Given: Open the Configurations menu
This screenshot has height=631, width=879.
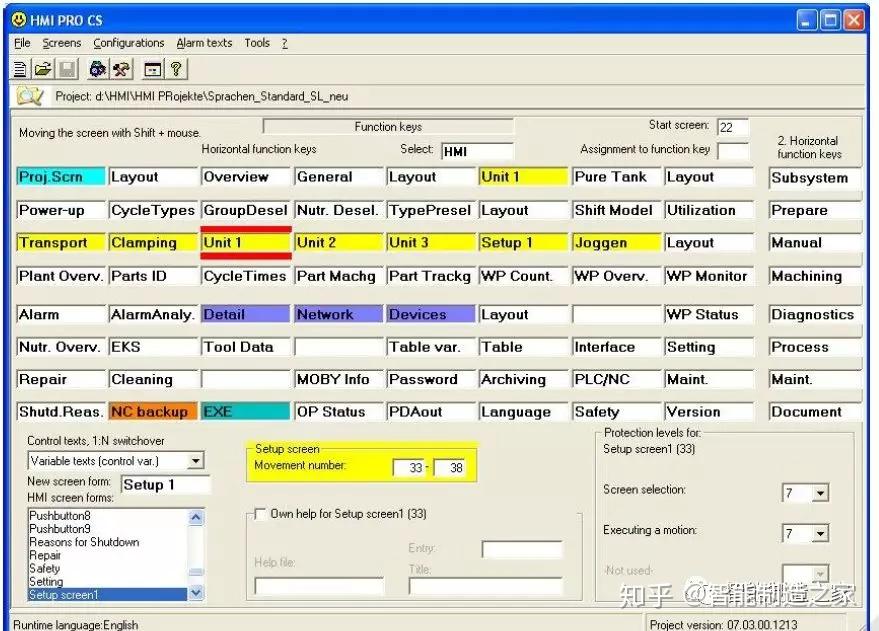Looking at the screenshot, I should tap(128, 43).
